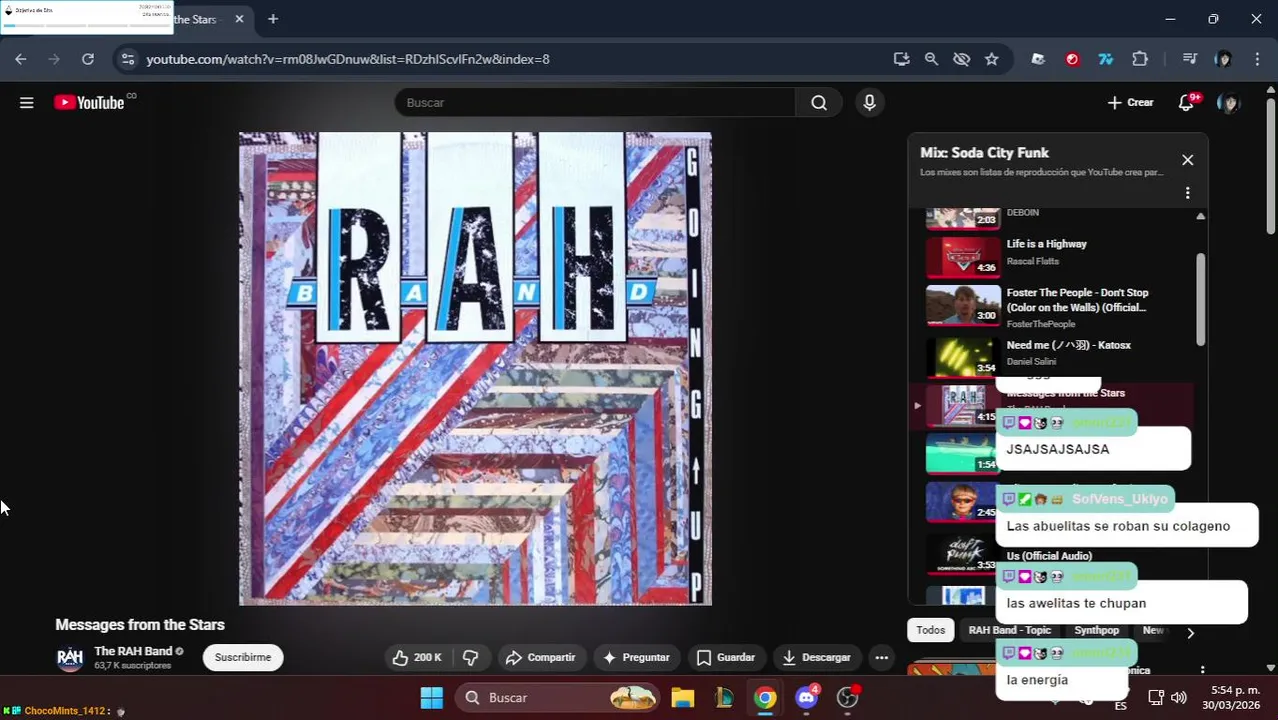Open Discord from the taskbar

807,698
